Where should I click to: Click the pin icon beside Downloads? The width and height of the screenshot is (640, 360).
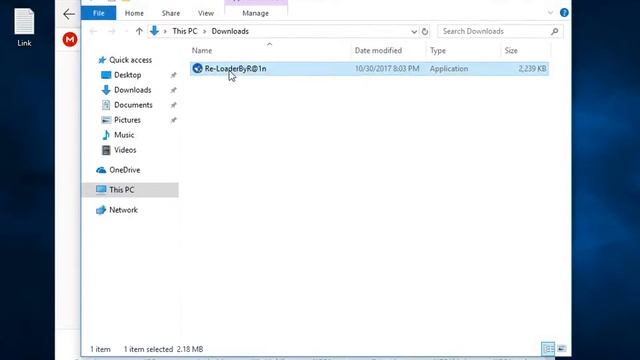point(173,90)
